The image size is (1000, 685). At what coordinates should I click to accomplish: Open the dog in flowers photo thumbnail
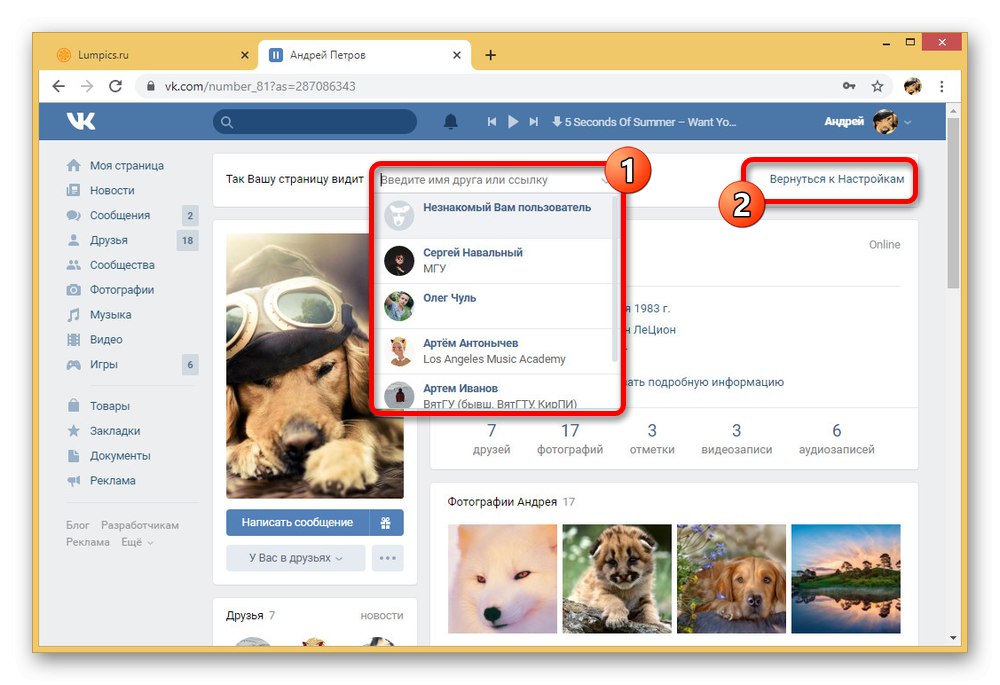tap(731, 578)
